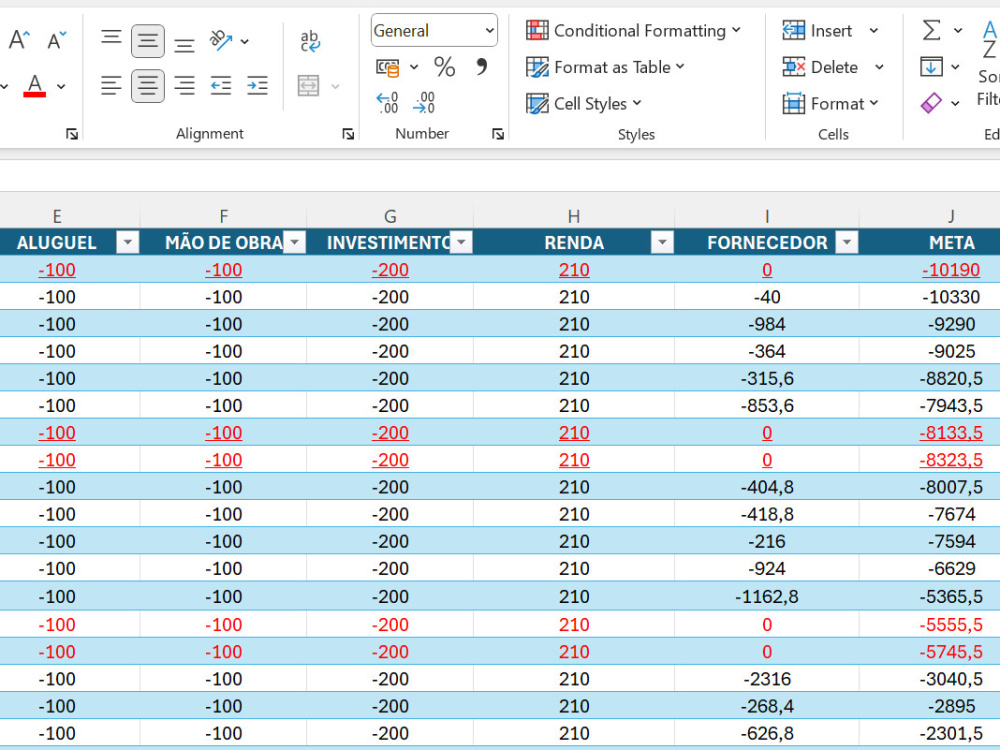Apply percent style
The width and height of the screenshot is (1000, 750).
[445, 67]
